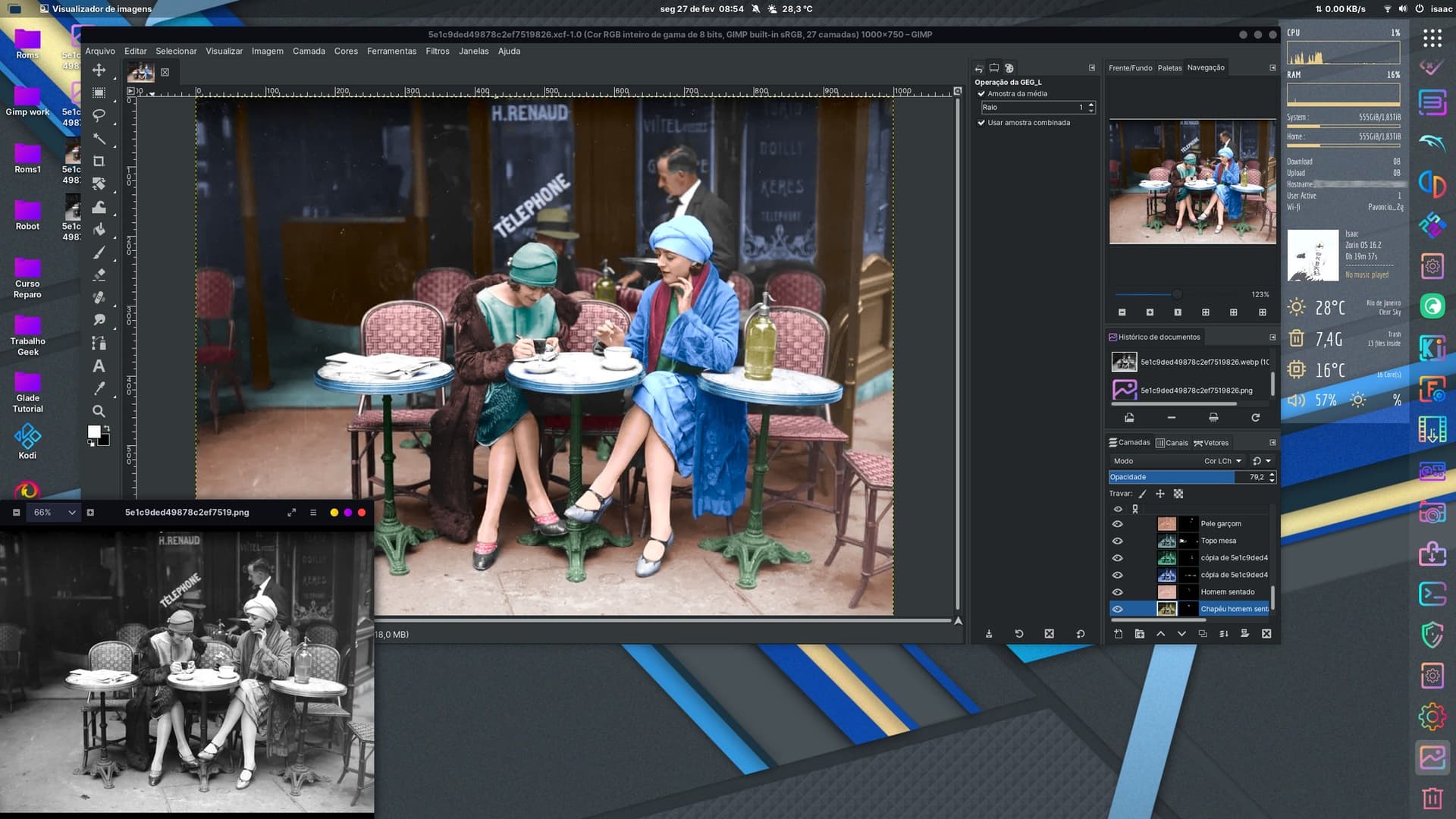Open the Kodi desktop shortcut
1456x819 pixels.
27,442
